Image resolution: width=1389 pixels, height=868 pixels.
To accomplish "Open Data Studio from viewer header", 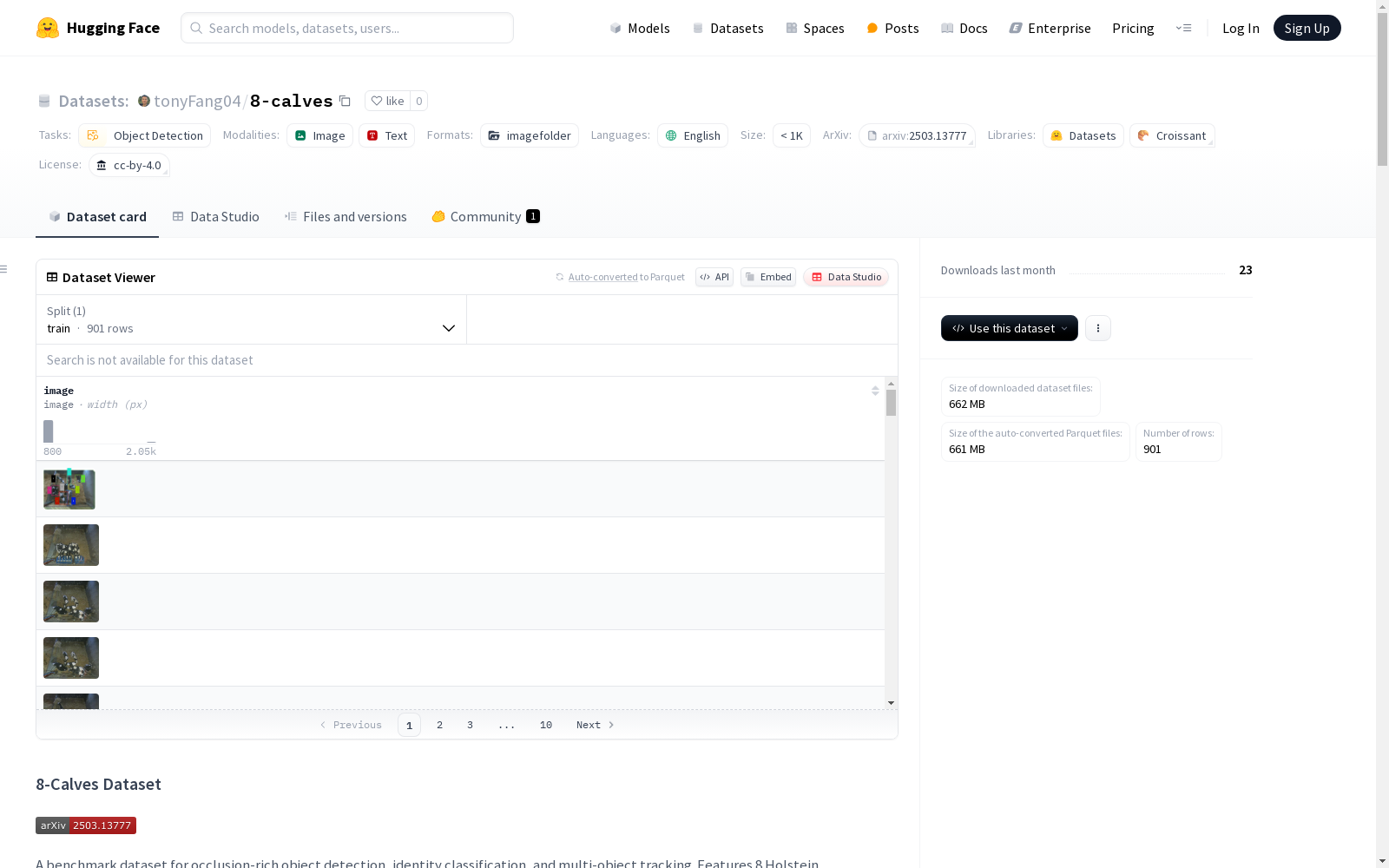I will (846, 277).
